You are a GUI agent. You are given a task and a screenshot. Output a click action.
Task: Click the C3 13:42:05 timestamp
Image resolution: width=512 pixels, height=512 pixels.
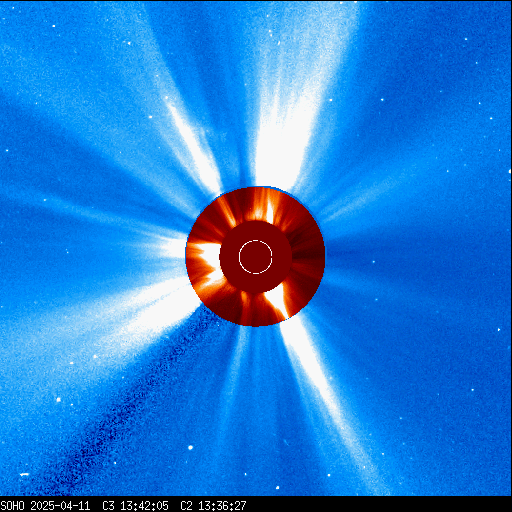point(135,506)
